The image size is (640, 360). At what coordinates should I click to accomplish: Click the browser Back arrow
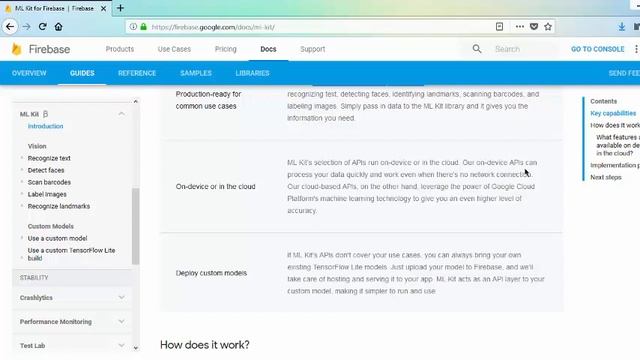pyautogui.click(x=10, y=27)
